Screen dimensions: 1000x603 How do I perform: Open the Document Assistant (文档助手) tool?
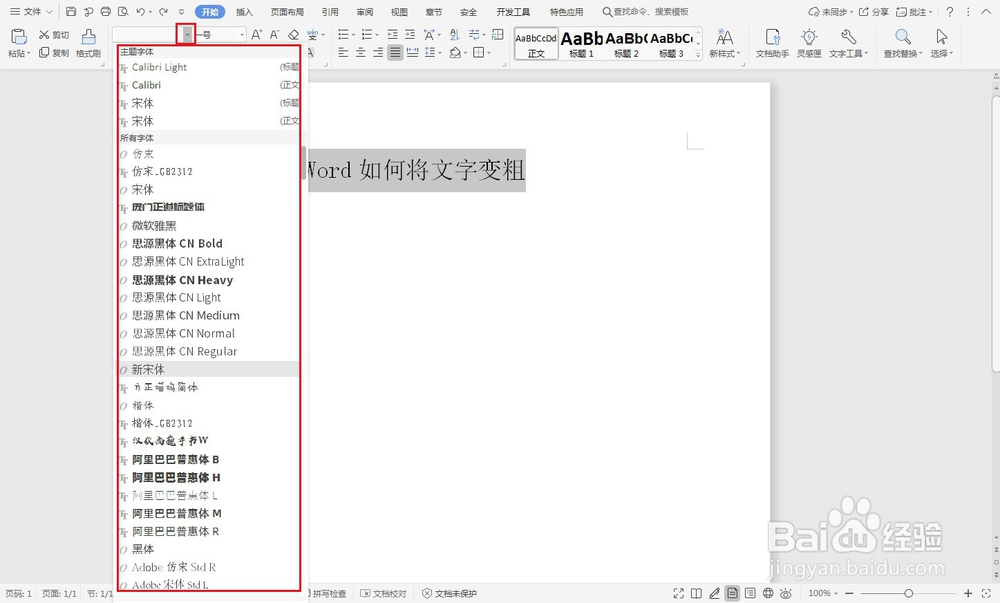point(772,43)
